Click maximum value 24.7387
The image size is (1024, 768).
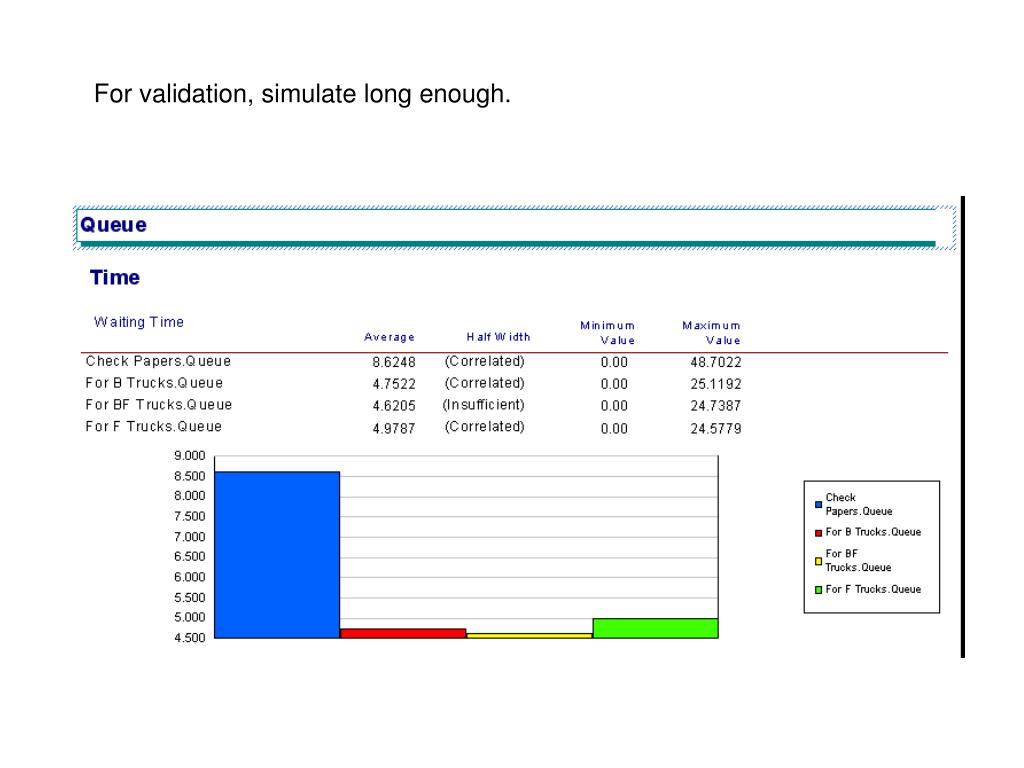click(716, 406)
